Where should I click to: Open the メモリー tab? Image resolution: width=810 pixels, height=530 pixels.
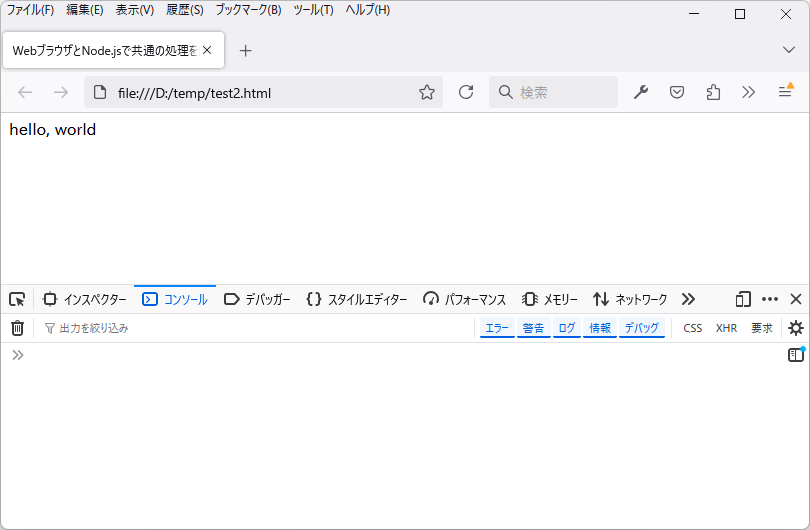point(549,299)
